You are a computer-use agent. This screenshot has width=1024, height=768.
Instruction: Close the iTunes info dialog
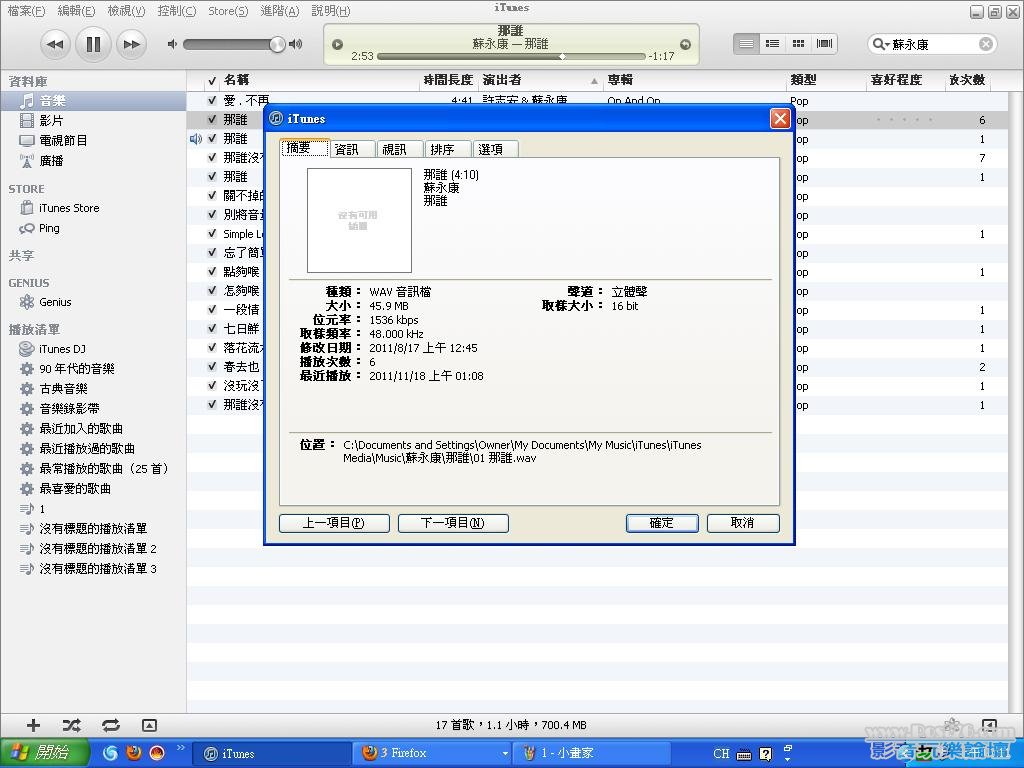[780, 119]
